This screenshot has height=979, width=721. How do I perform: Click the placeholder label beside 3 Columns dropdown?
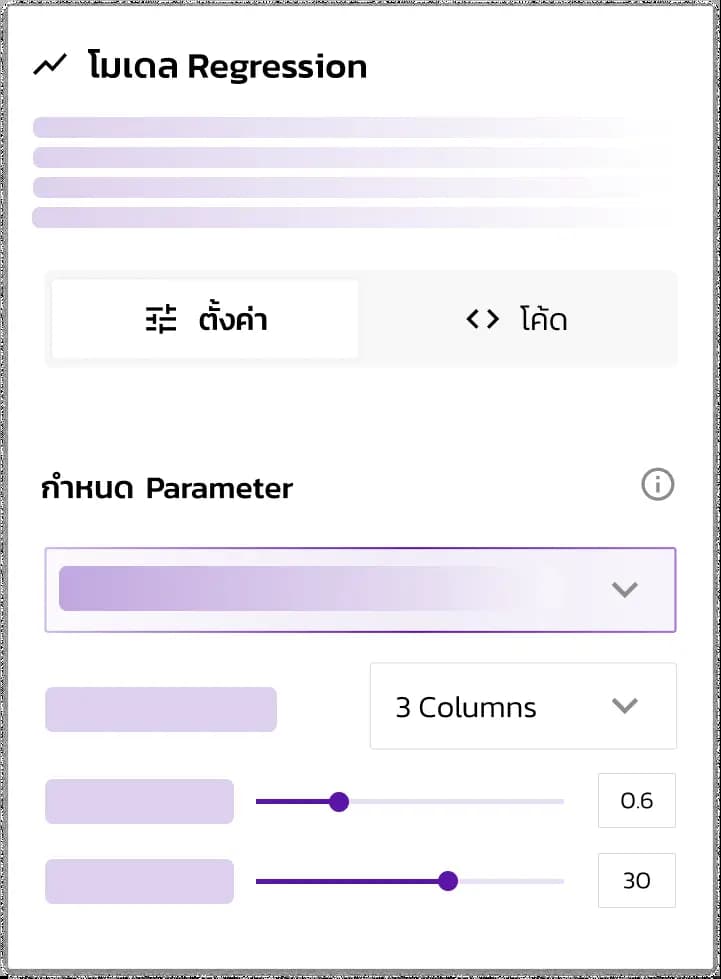tap(161, 709)
